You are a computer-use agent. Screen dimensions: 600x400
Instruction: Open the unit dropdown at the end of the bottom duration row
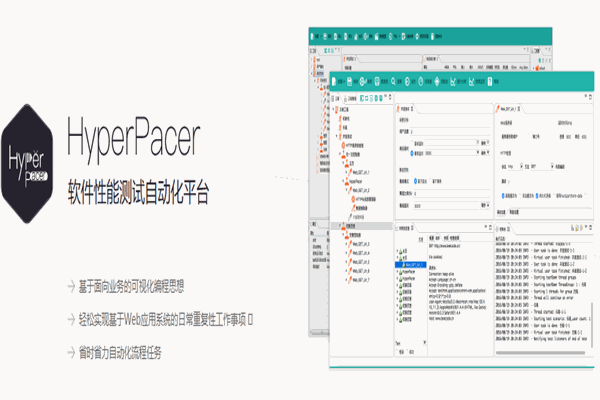[485, 206]
